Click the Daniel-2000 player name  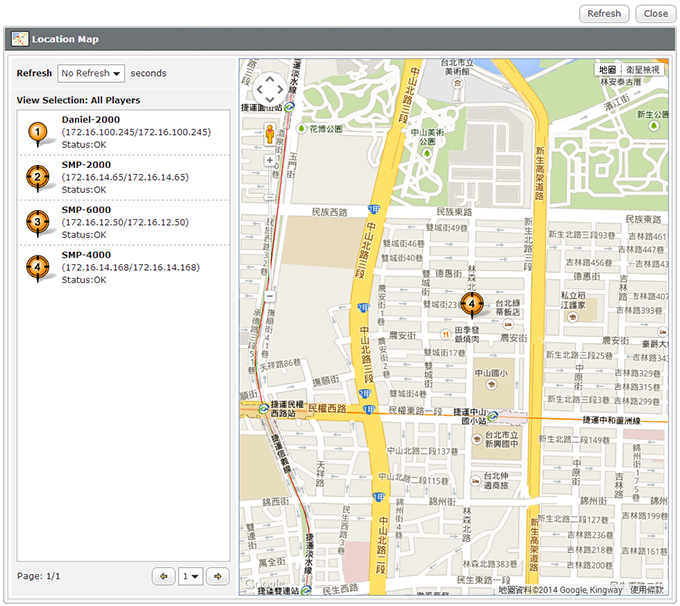click(91, 120)
